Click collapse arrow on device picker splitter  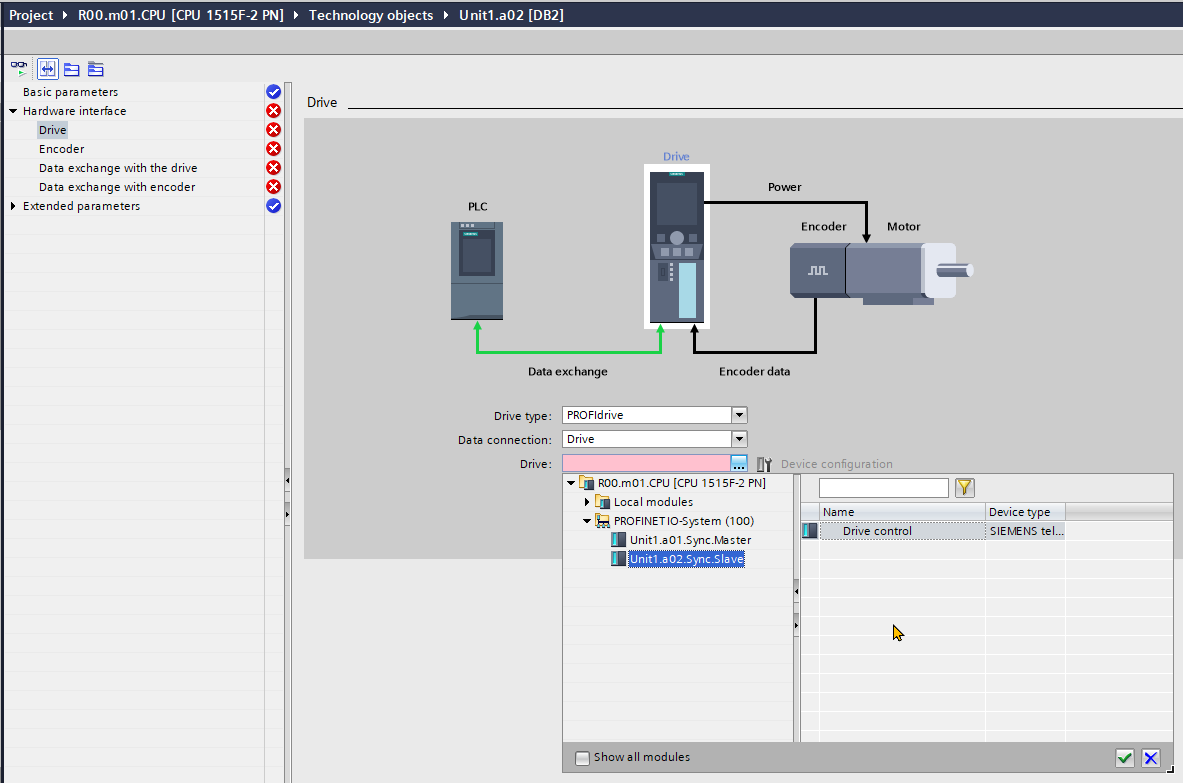pos(797,591)
